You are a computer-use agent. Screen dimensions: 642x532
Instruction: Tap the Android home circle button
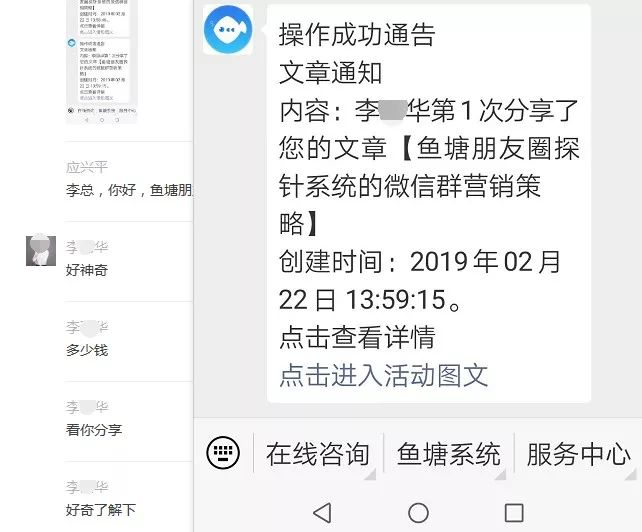[x=418, y=512]
